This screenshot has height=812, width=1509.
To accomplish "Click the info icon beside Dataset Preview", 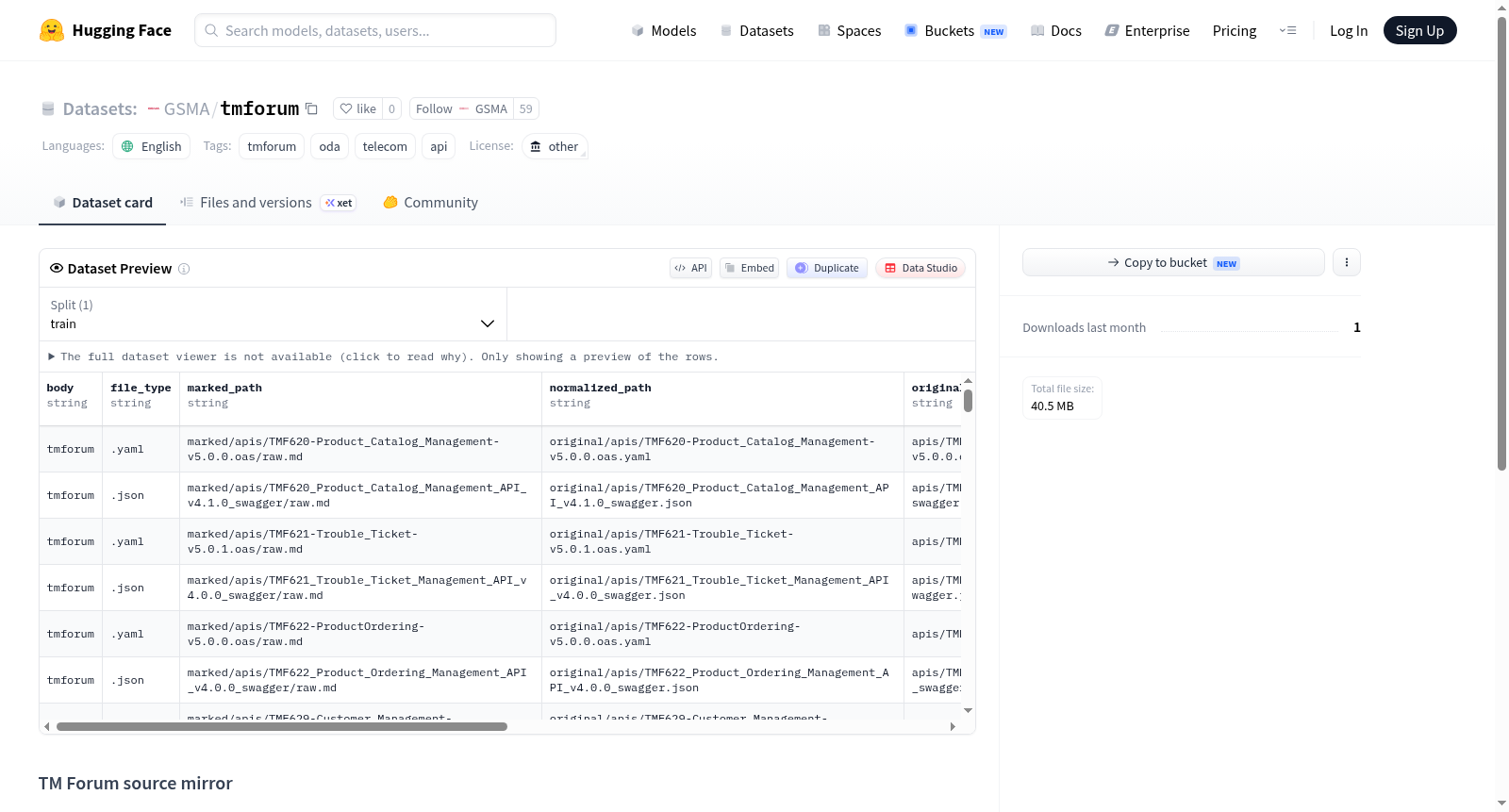I will pyautogui.click(x=184, y=269).
